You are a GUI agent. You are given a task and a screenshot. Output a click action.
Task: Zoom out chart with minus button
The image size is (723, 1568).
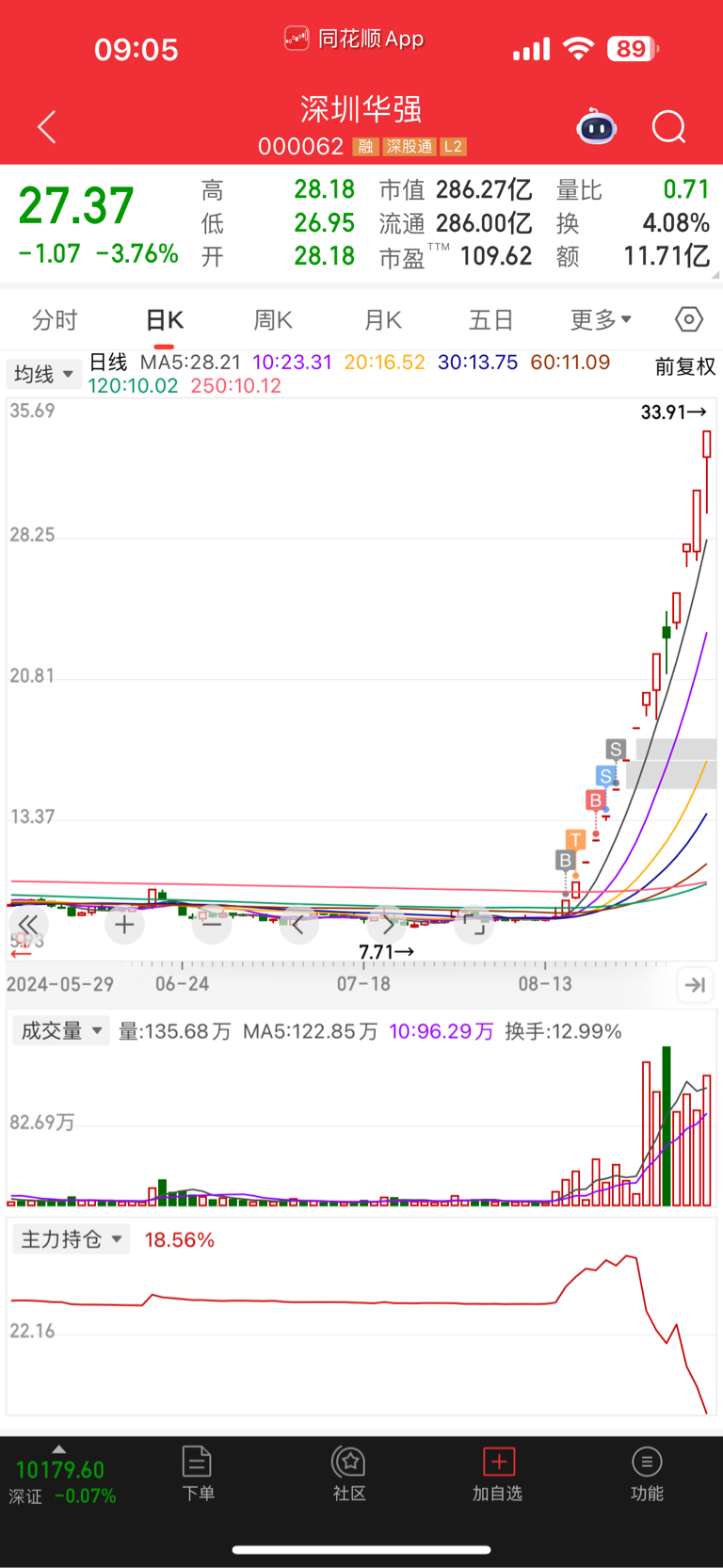(212, 925)
